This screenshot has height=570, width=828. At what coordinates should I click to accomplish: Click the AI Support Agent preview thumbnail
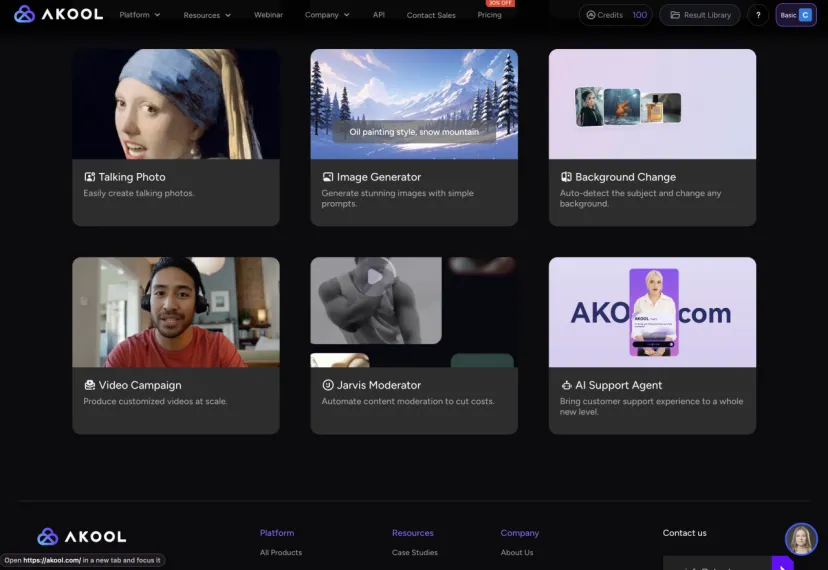(652, 312)
